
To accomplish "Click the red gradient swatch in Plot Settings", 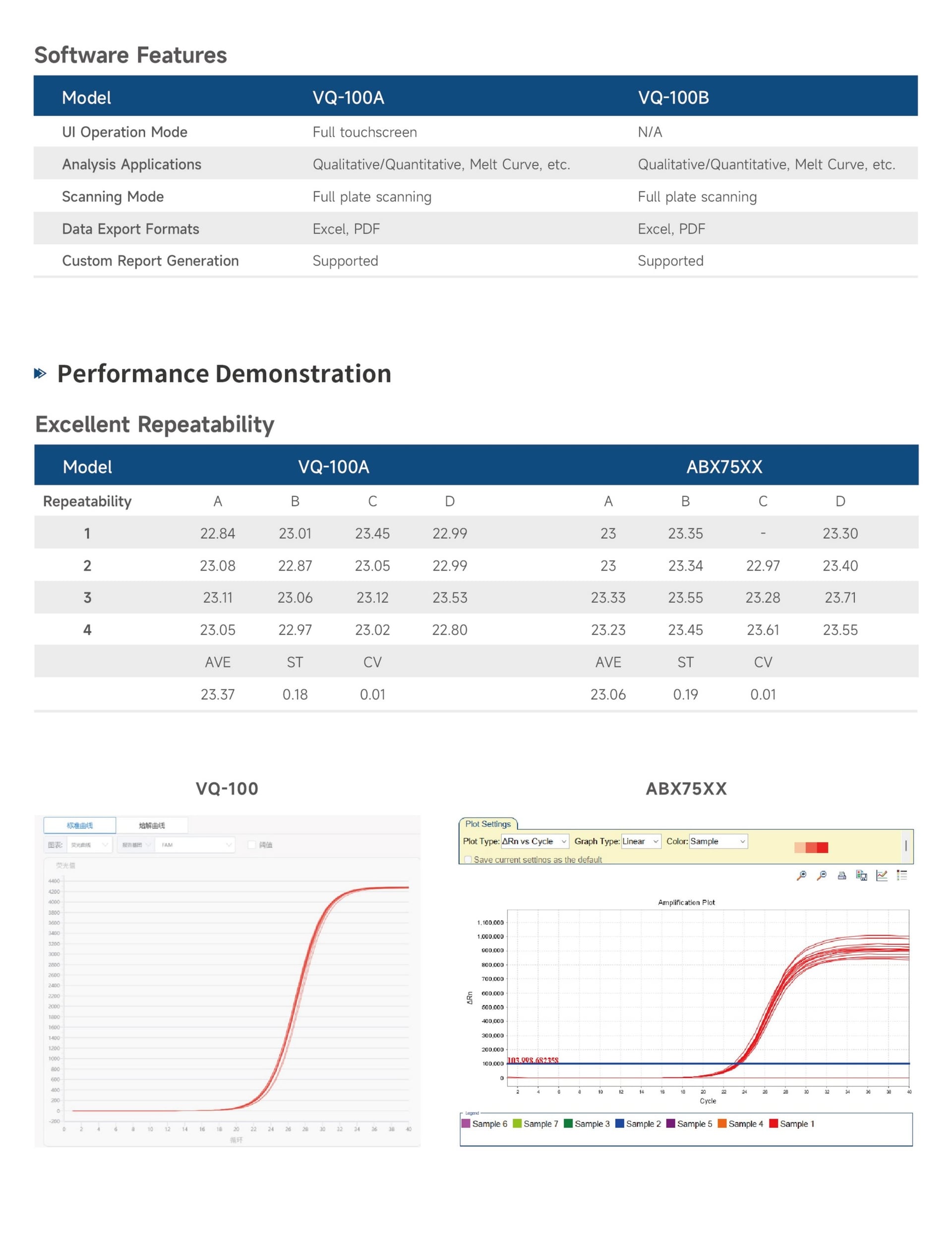I will tap(811, 847).
